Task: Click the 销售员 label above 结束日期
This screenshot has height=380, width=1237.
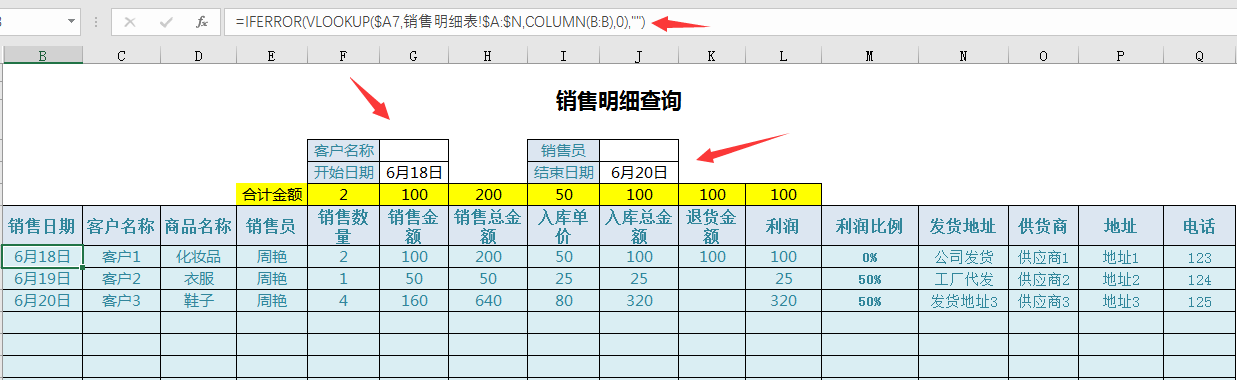Action: (x=563, y=150)
